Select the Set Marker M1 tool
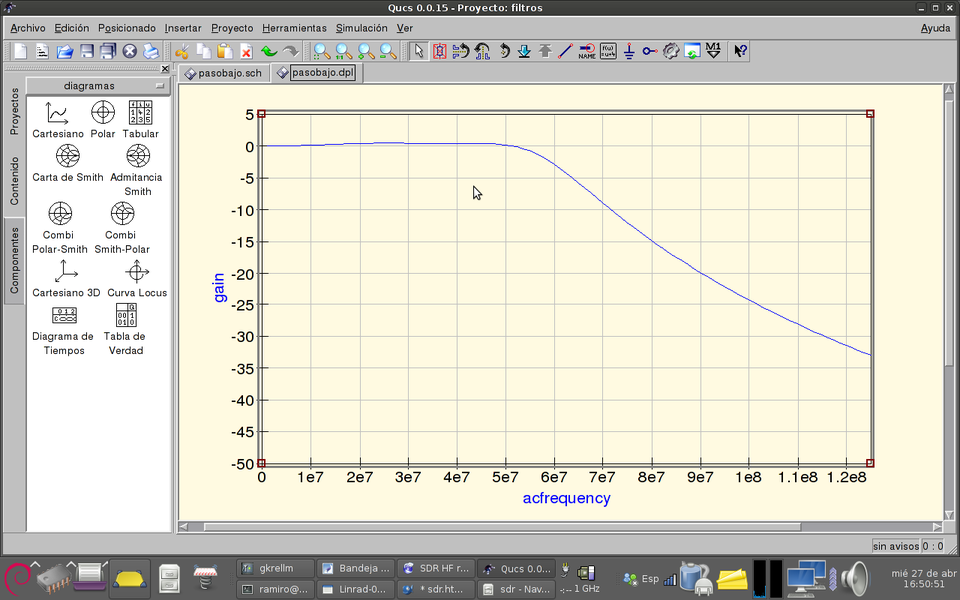This screenshot has height=600, width=960. pos(713,51)
